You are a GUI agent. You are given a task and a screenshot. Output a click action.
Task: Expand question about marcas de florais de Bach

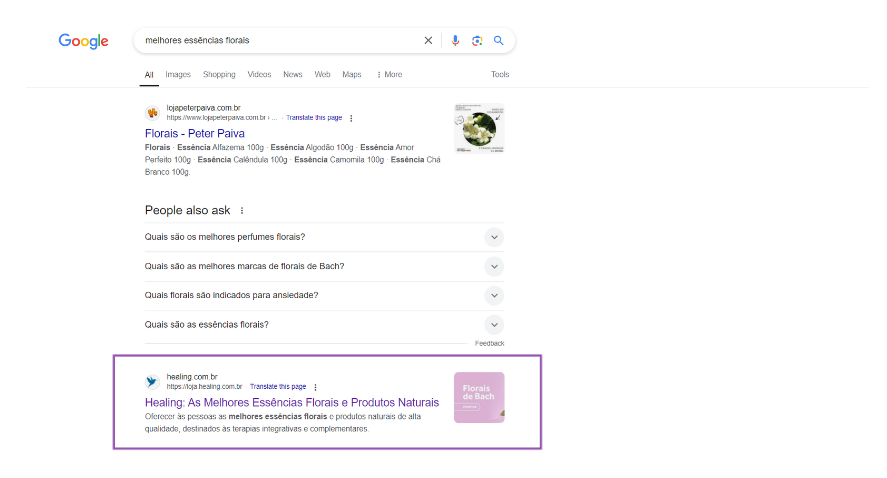324,266
